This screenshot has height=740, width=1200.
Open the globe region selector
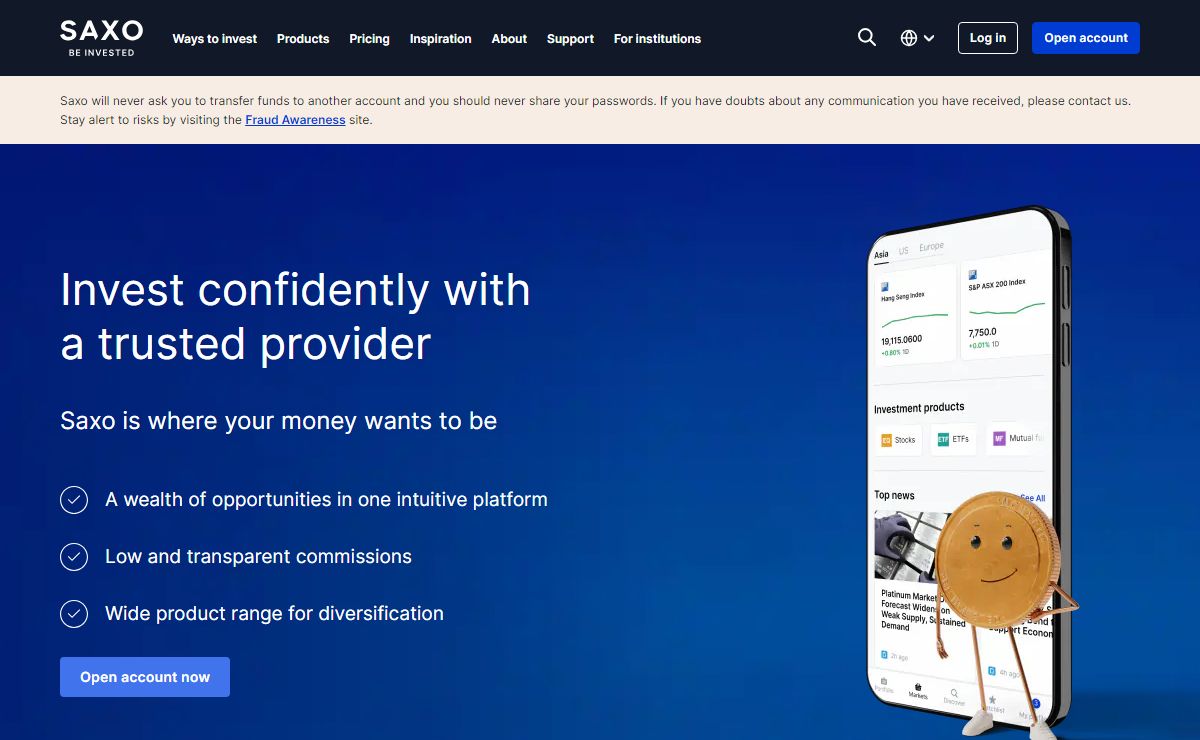click(x=917, y=38)
